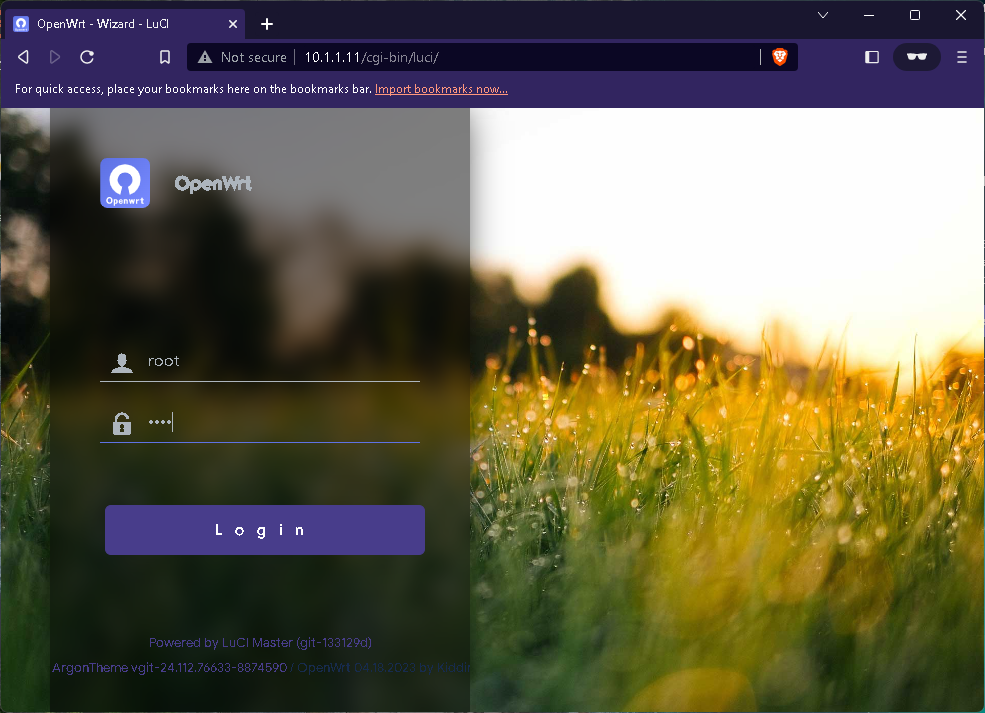This screenshot has height=713, width=985.
Task: Click the Import bookmarks now link
Action: [x=441, y=89]
